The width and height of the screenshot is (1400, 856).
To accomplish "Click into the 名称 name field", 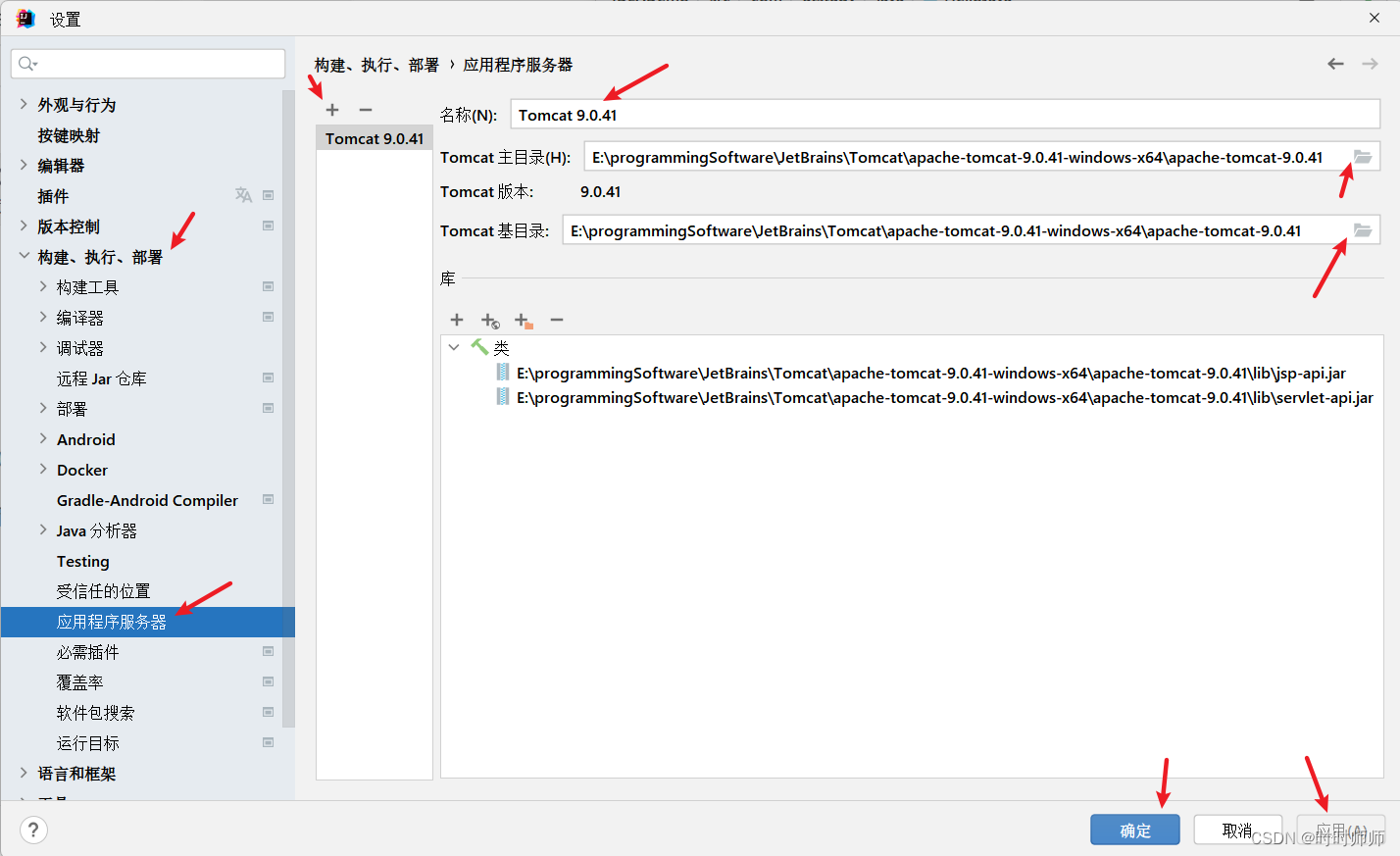I will 945,115.
